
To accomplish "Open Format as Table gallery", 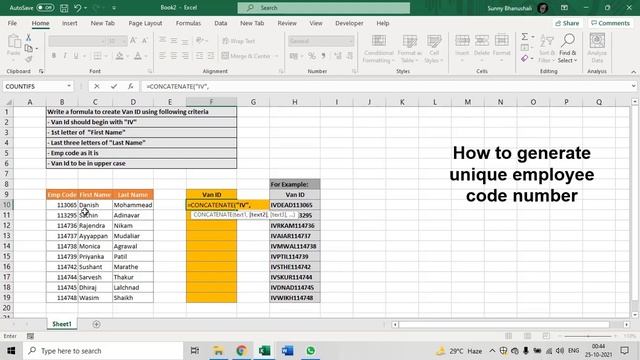I will pos(409,49).
